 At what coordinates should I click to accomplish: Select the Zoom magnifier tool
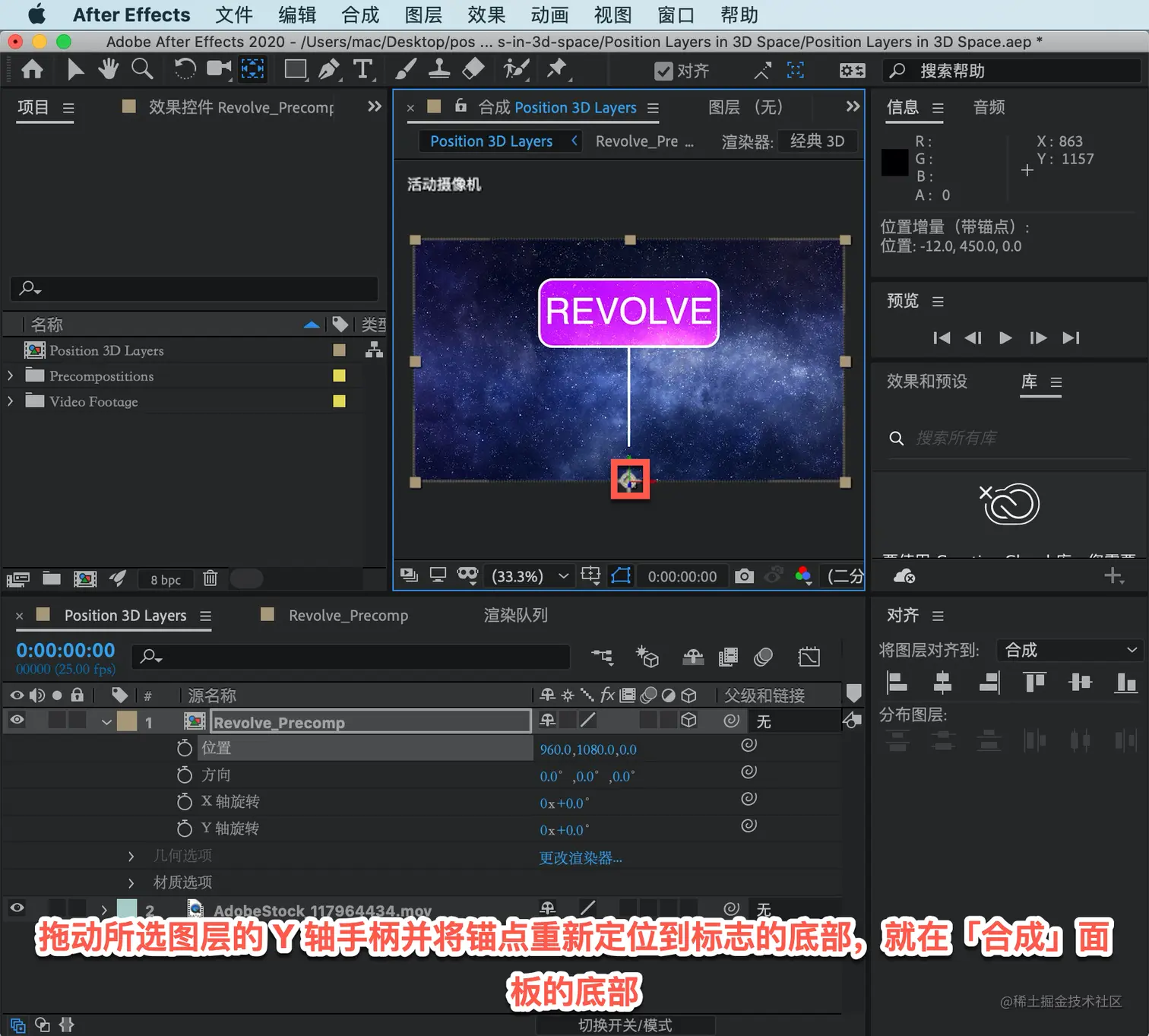[x=142, y=70]
